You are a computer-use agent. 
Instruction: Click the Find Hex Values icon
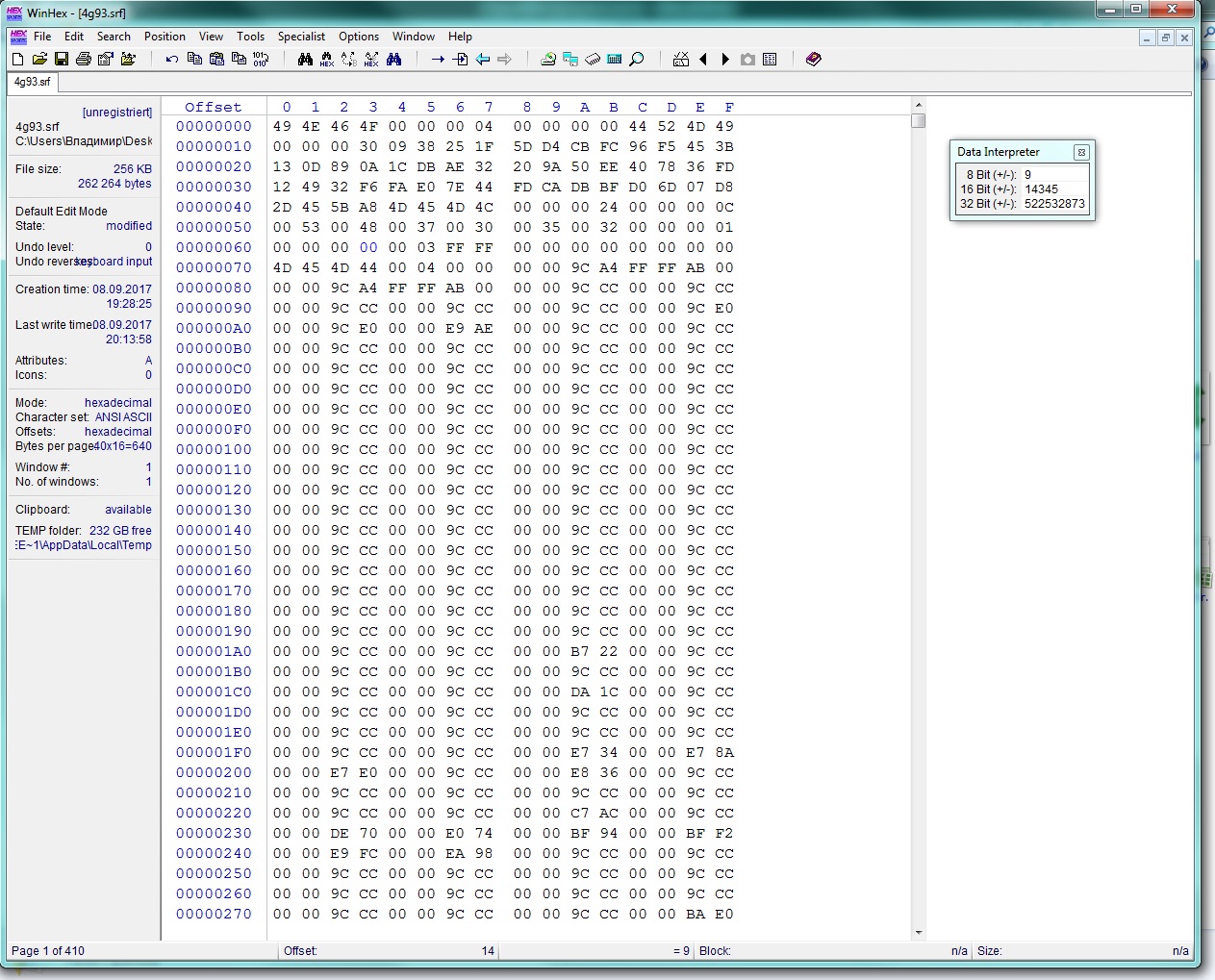click(327, 60)
